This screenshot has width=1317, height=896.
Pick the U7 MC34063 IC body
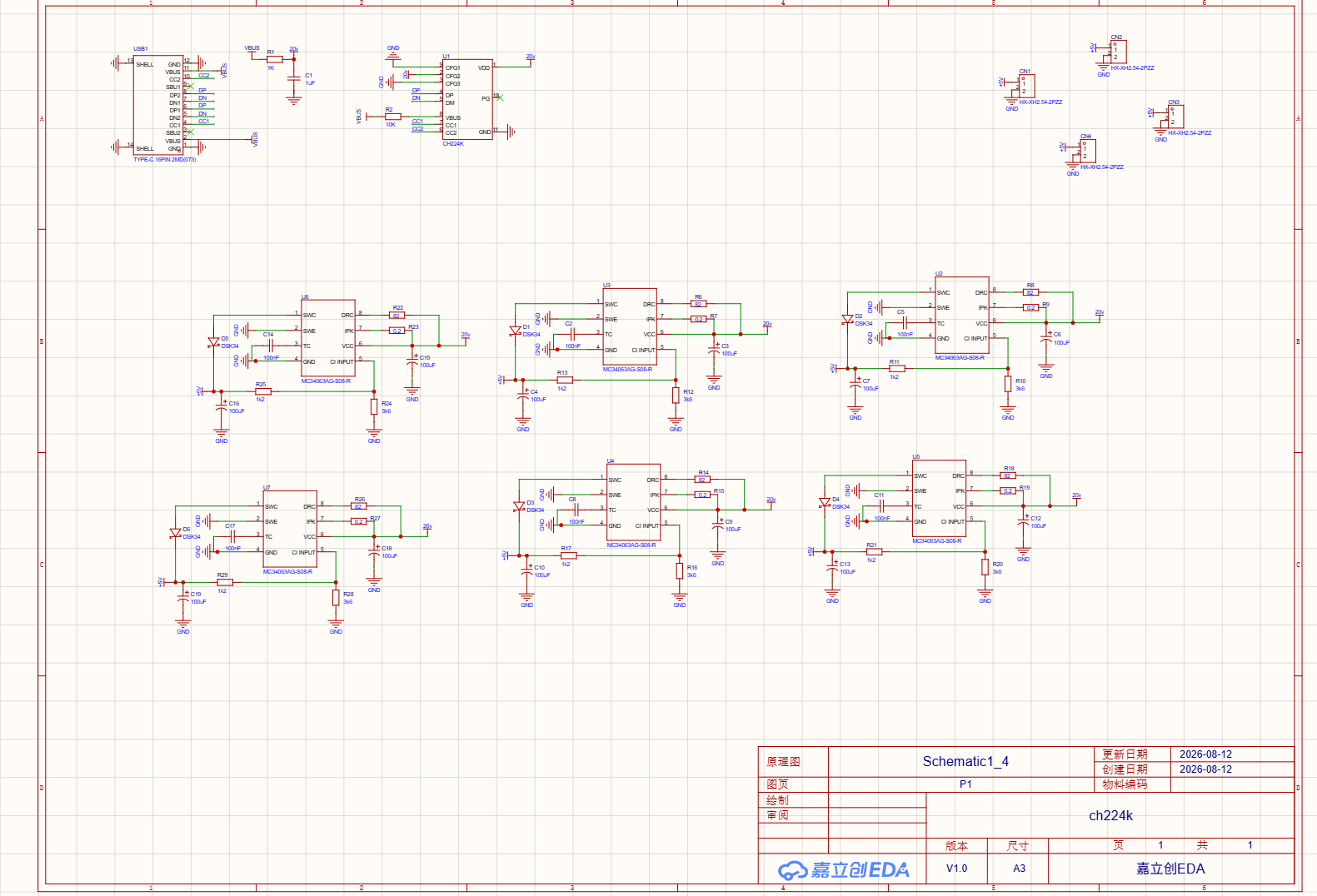click(290, 530)
